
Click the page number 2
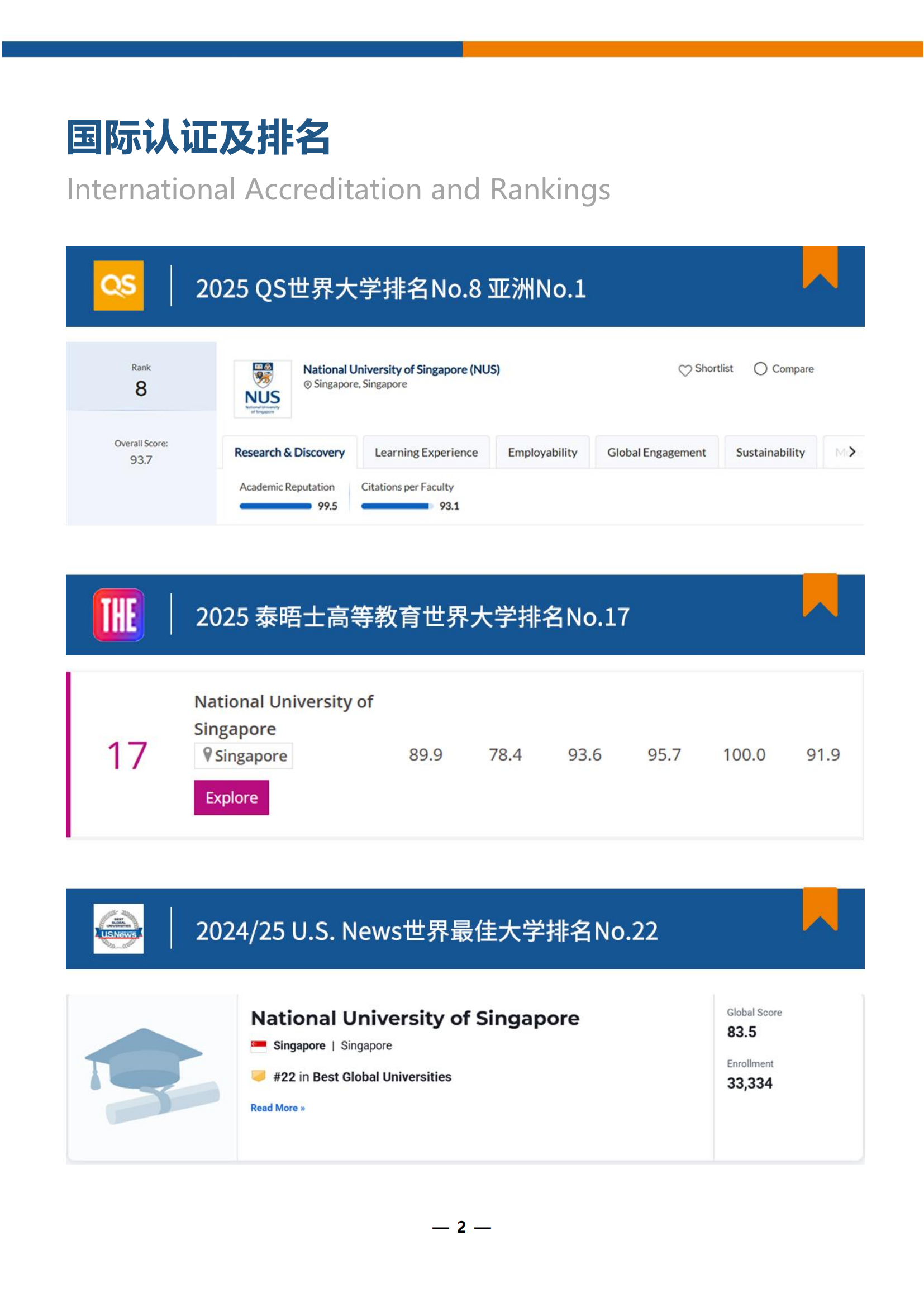coord(461,1227)
